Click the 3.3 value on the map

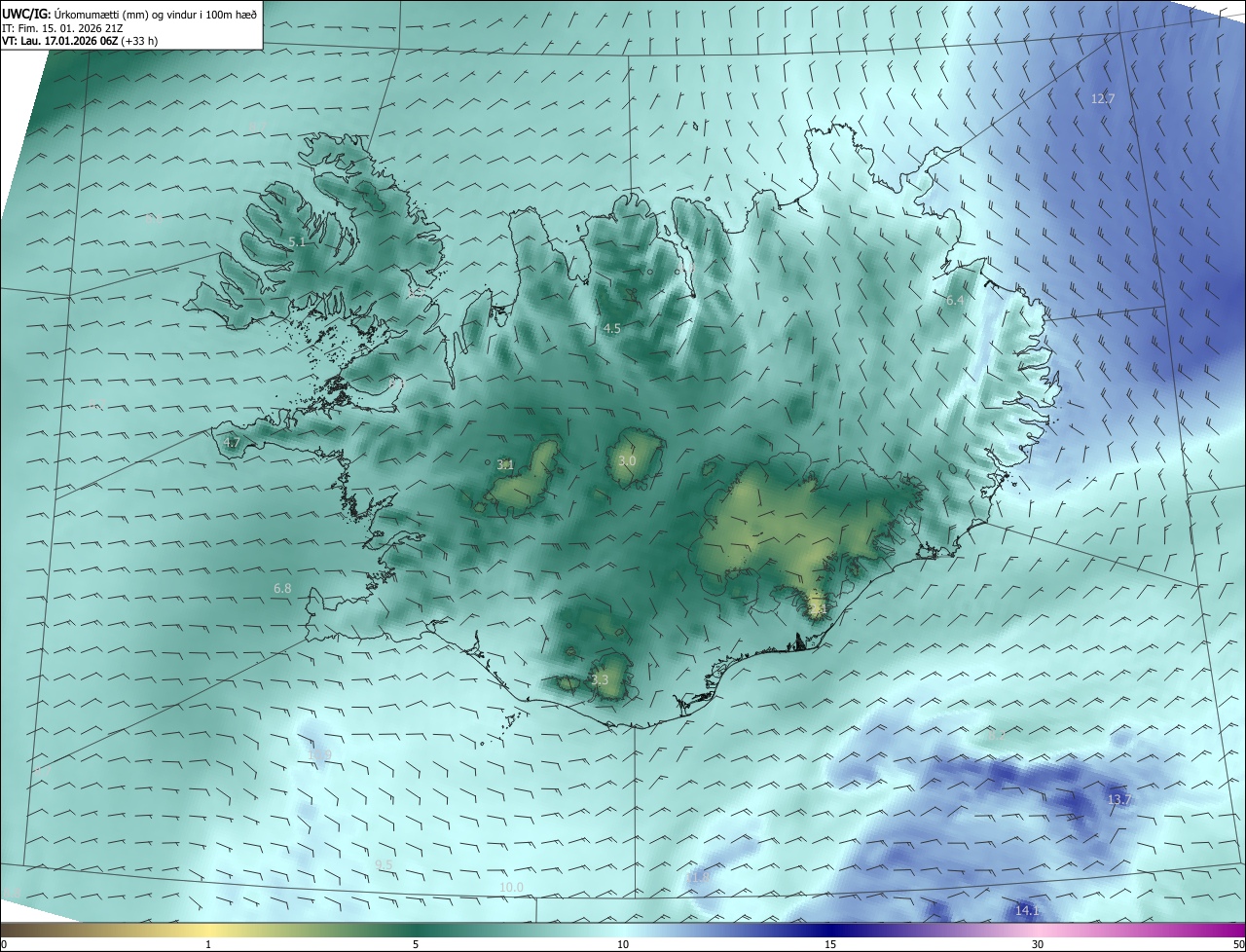(600, 679)
